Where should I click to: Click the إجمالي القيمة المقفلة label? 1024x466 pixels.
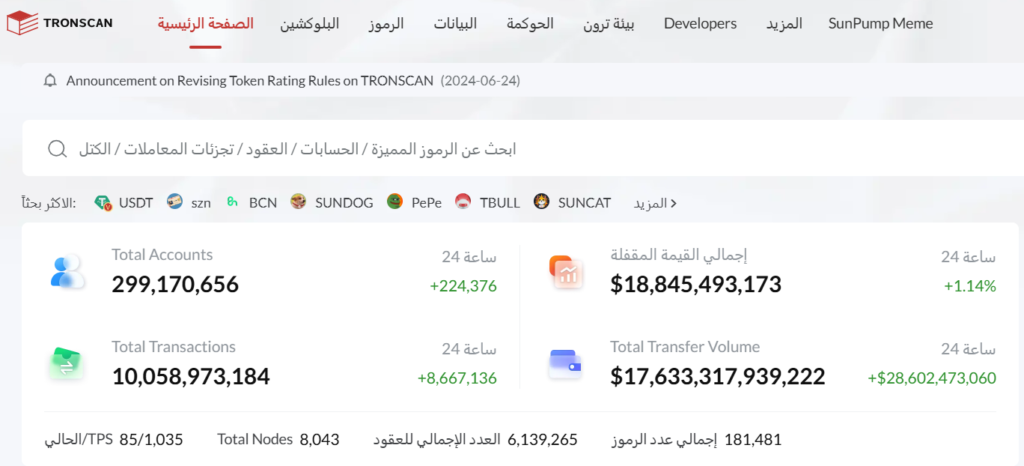[x=679, y=255]
